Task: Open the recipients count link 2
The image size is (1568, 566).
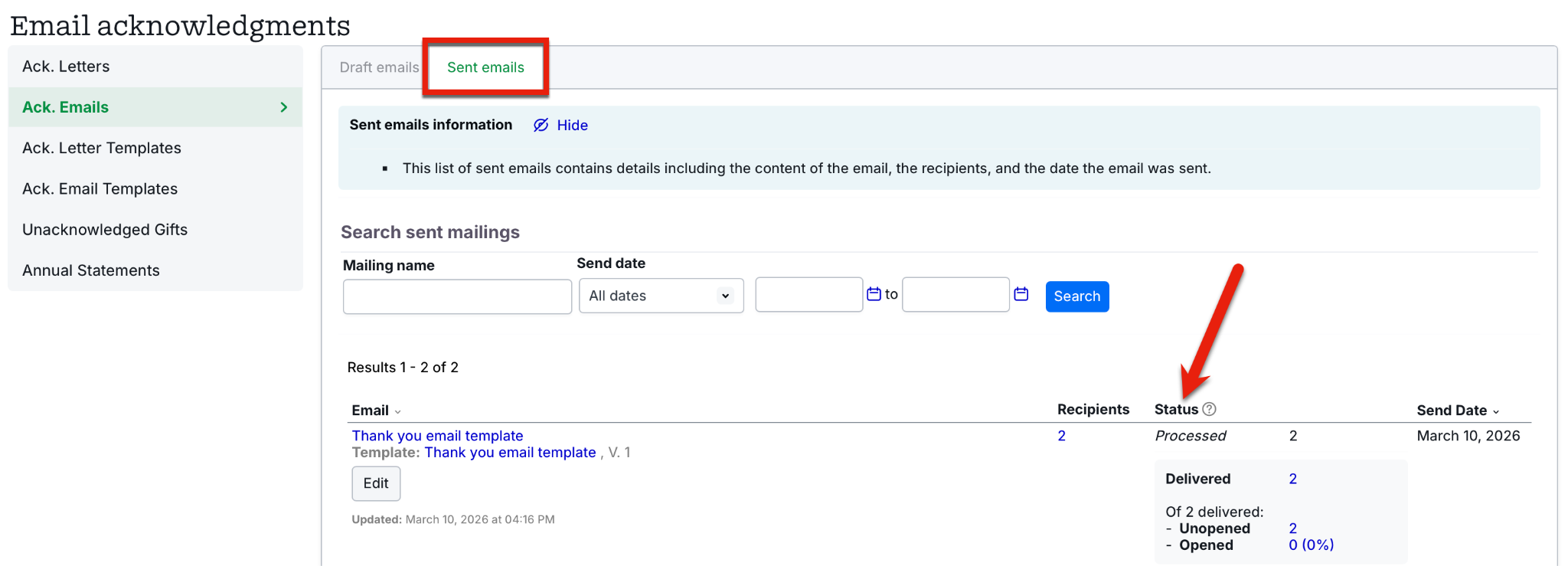Action: coord(1062,436)
